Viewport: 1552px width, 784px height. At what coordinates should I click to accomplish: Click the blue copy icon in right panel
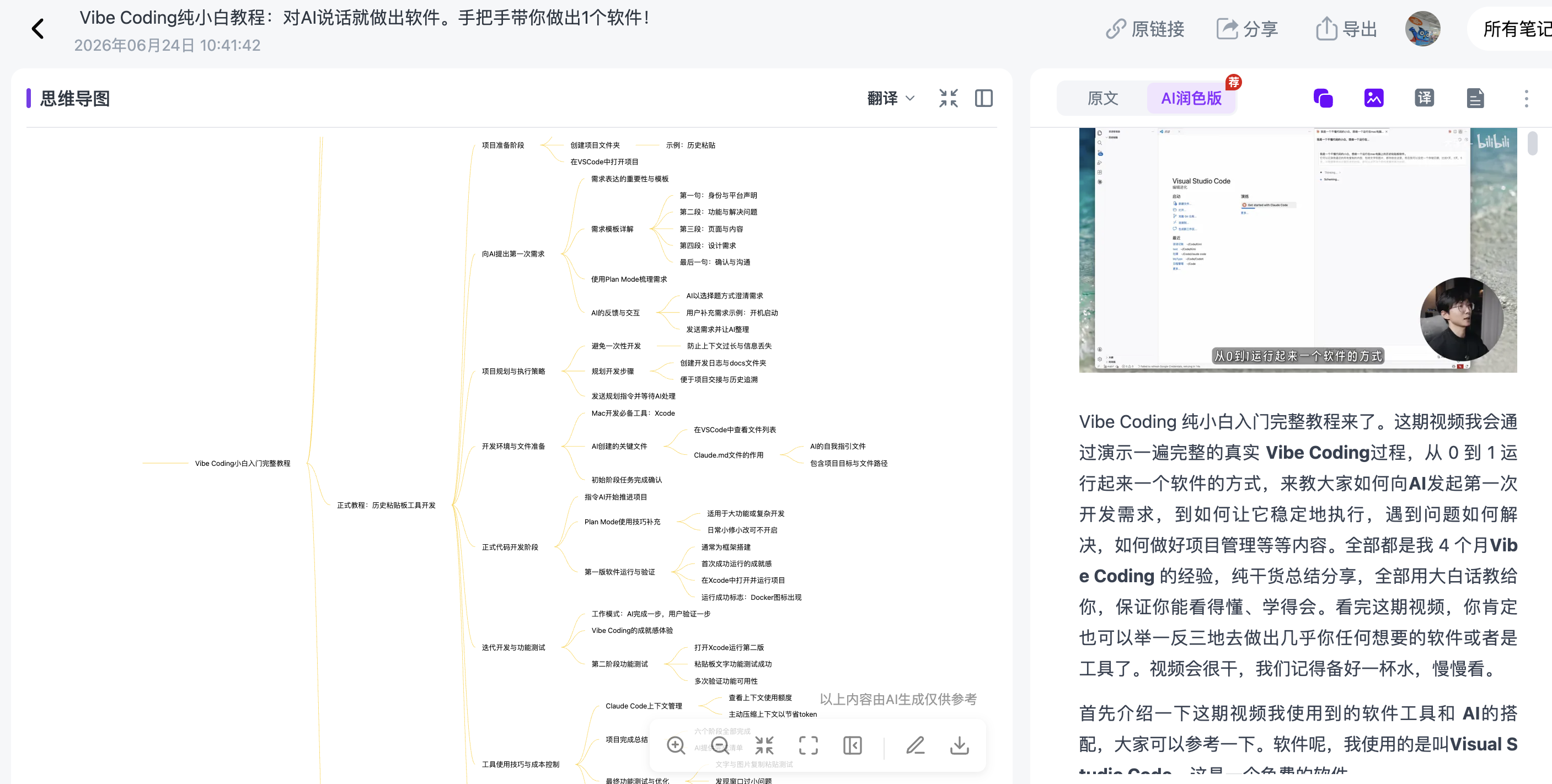click(1323, 98)
